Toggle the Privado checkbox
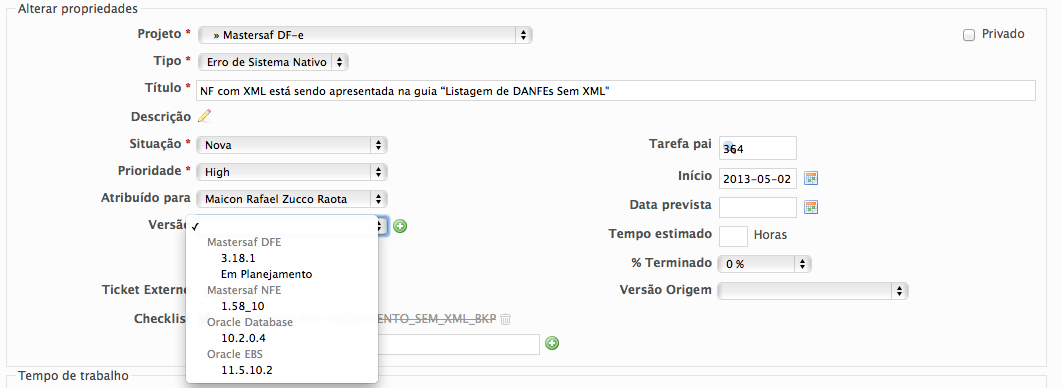Image resolution: width=1062 pixels, height=388 pixels. [969, 35]
